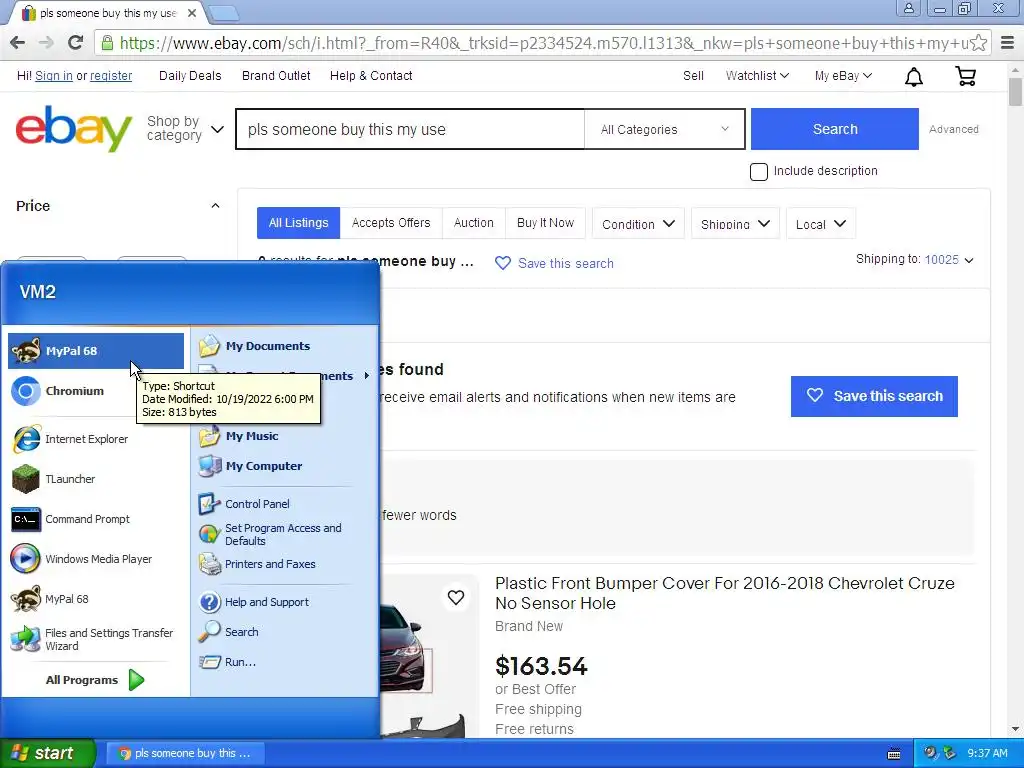Launch Chromium from Start menu

[96, 391]
